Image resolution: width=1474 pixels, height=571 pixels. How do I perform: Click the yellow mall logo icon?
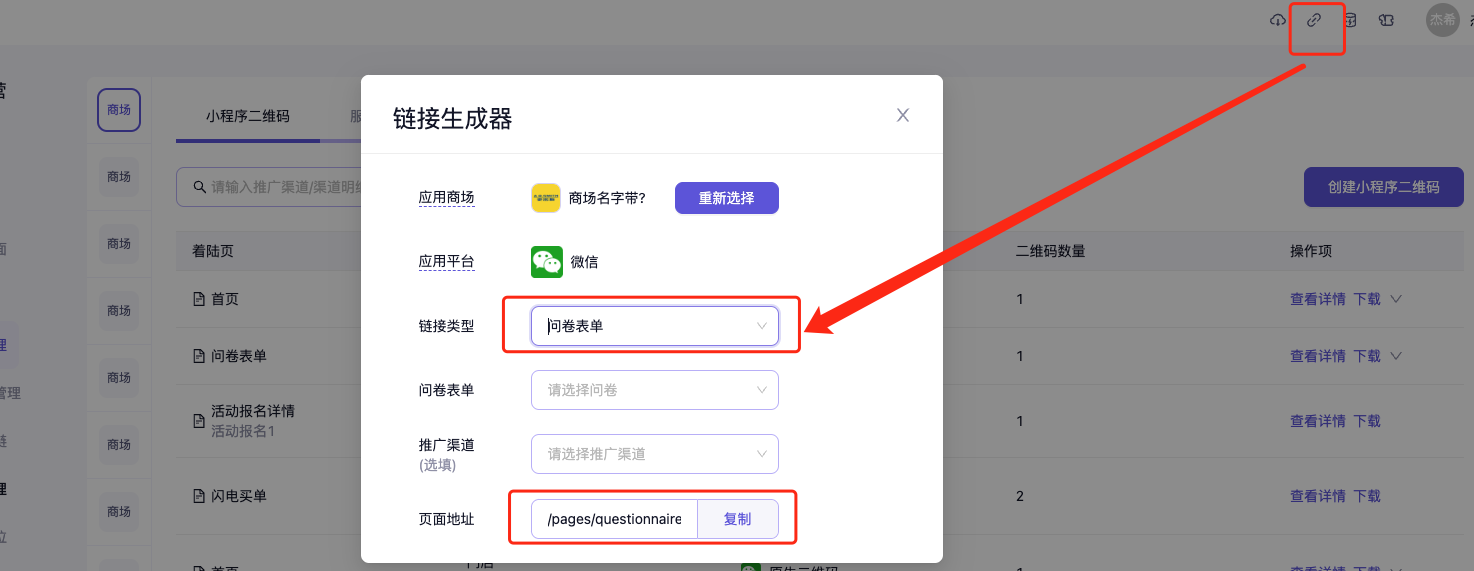point(545,198)
